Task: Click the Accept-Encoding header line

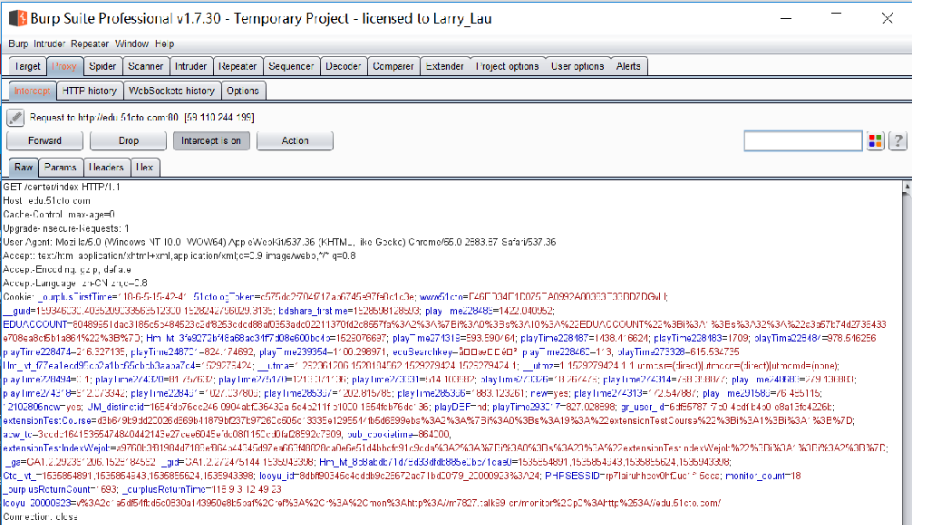Action: pyautogui.click(x=67, y=269)
